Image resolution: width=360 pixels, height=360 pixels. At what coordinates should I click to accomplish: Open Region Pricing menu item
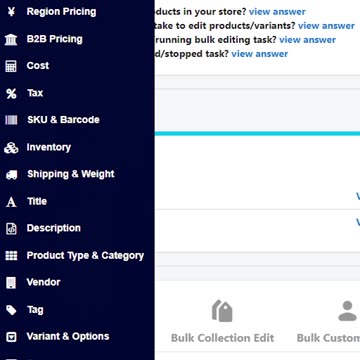pyautogui.click(x=61, y=12)
